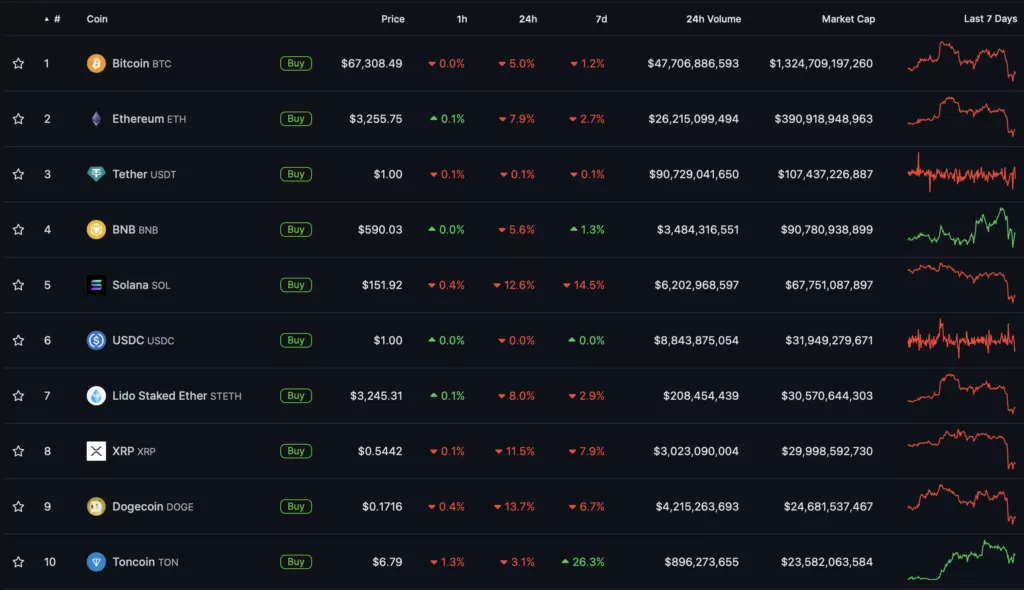This screenshot has height=590, width=1024.
Task: Click the USDC coin logo icon
Action: coord(96,340)
